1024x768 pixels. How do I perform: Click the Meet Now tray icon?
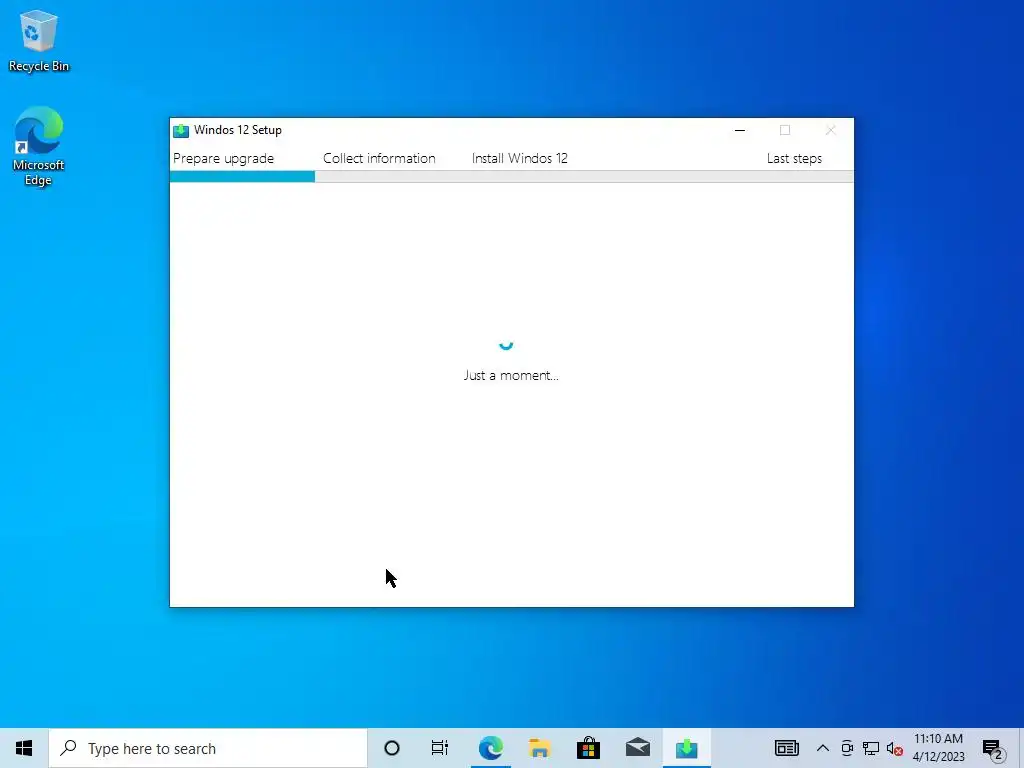[847, 748]
